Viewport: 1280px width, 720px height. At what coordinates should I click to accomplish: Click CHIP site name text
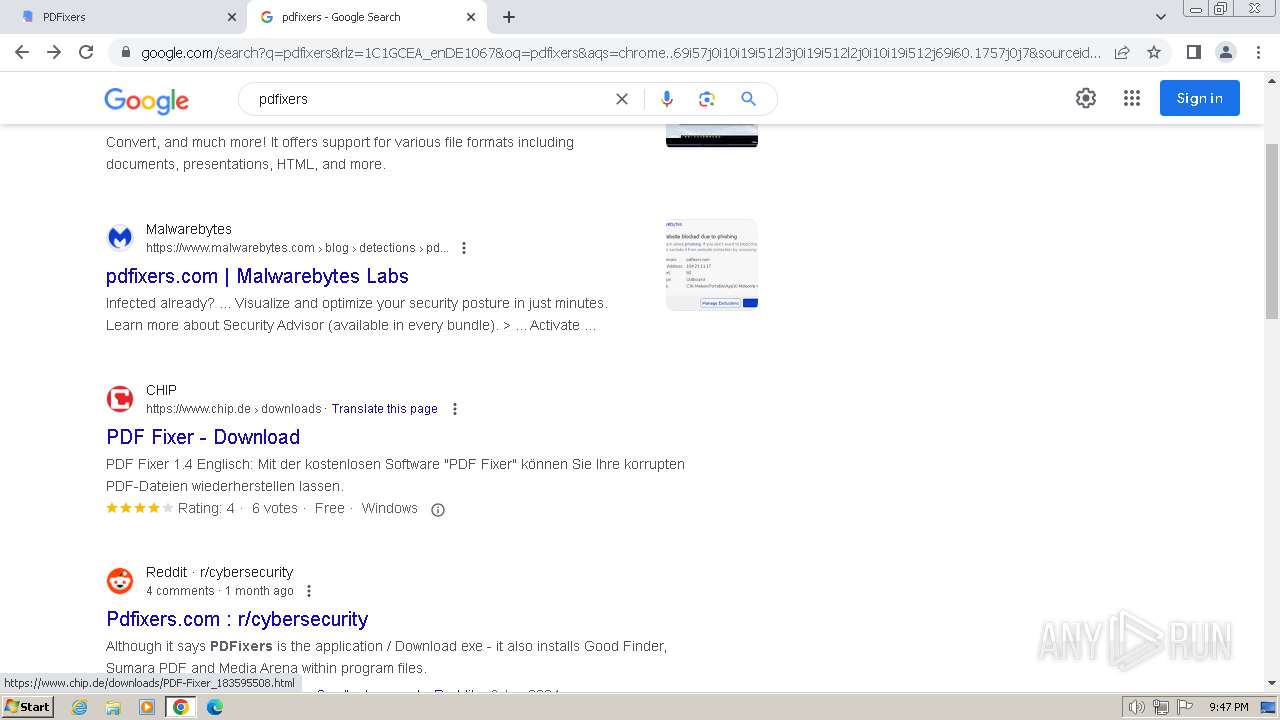(161, 390)
